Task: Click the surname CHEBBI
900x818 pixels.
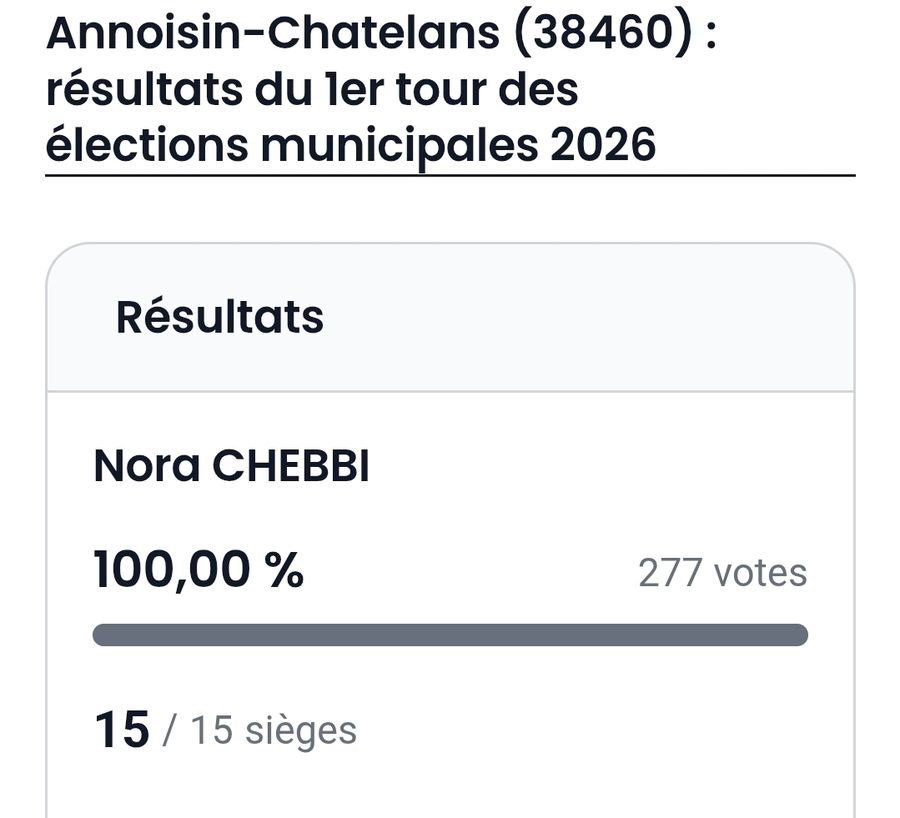Action: (292, 467)
